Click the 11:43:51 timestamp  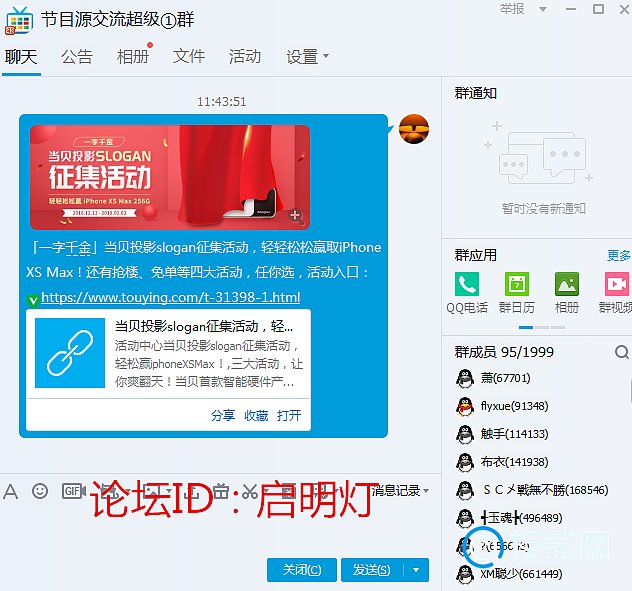tap(221, 102)
